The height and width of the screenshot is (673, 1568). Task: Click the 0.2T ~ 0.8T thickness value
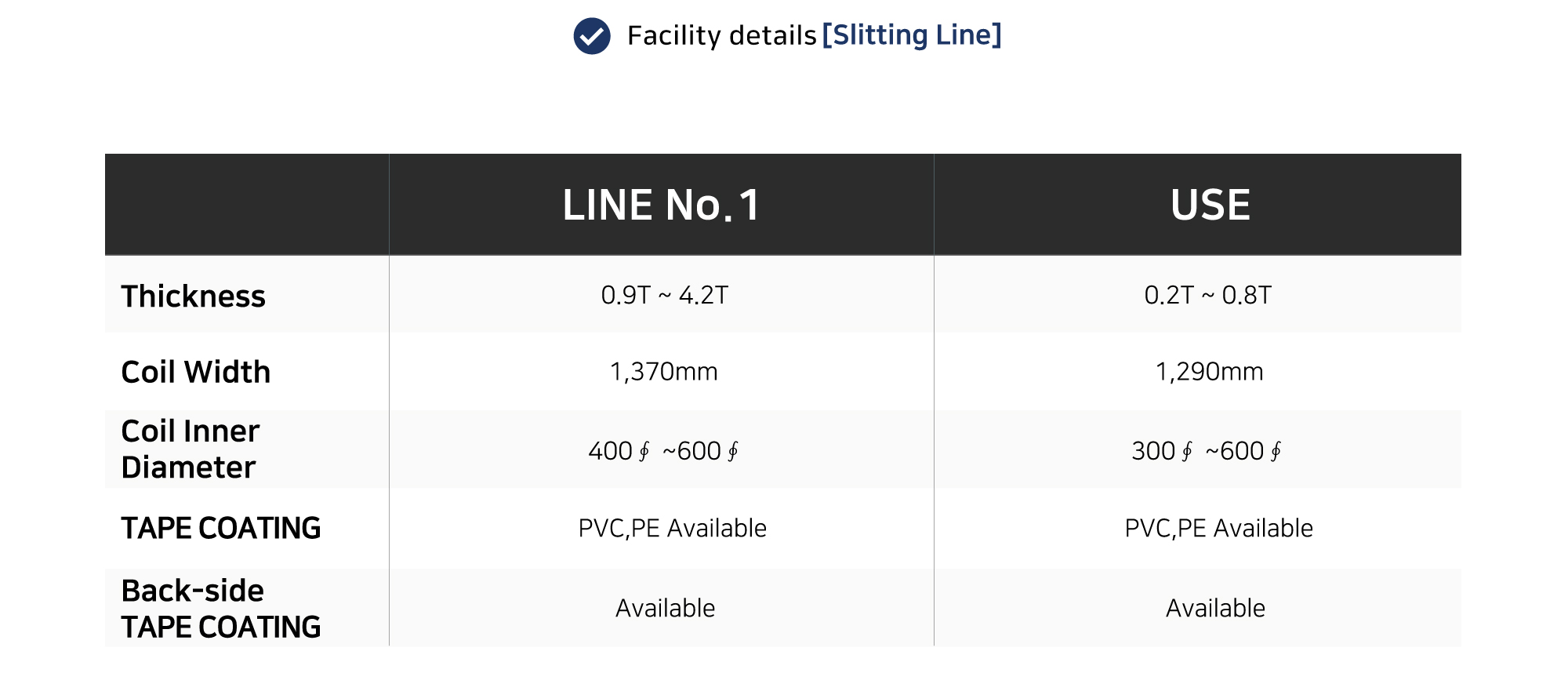click(x=1208, y=295)
